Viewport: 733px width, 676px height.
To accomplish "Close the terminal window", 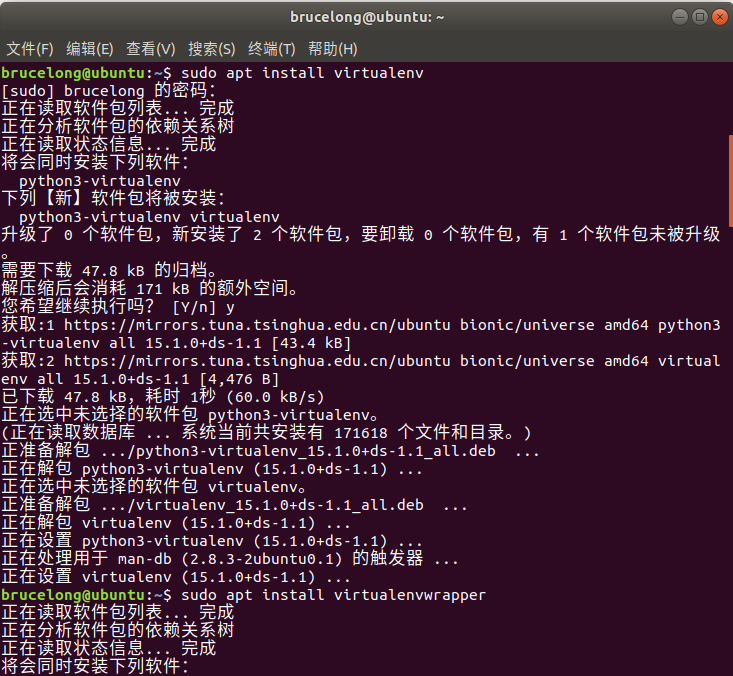I will 720,17.
